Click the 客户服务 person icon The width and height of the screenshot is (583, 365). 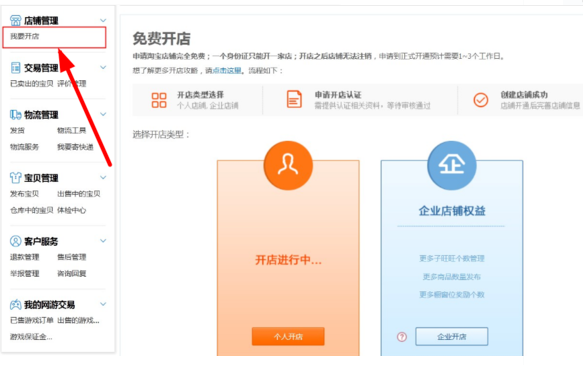click(15, 241)
